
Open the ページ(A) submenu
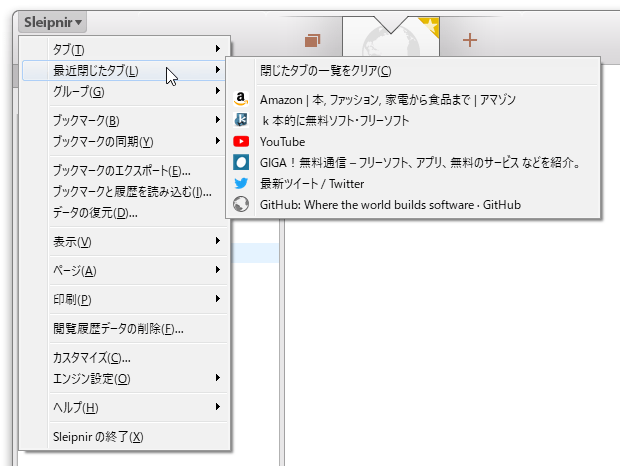point(125,270)
